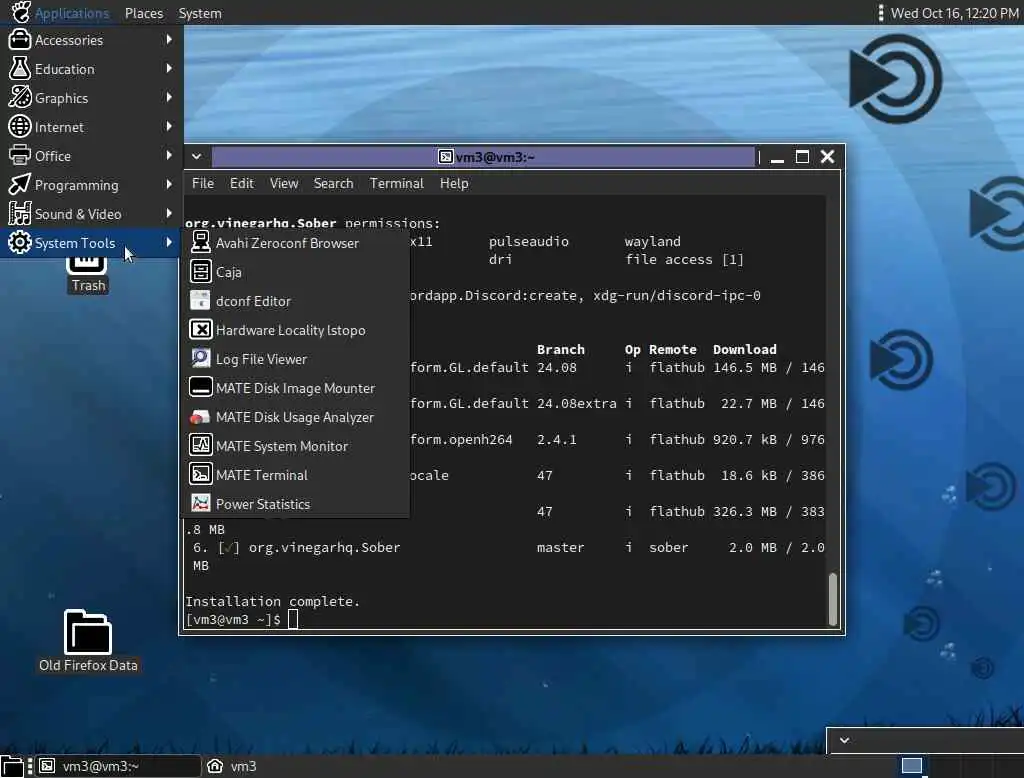Open Log File Viewer icon

click(x=200, y=359)
